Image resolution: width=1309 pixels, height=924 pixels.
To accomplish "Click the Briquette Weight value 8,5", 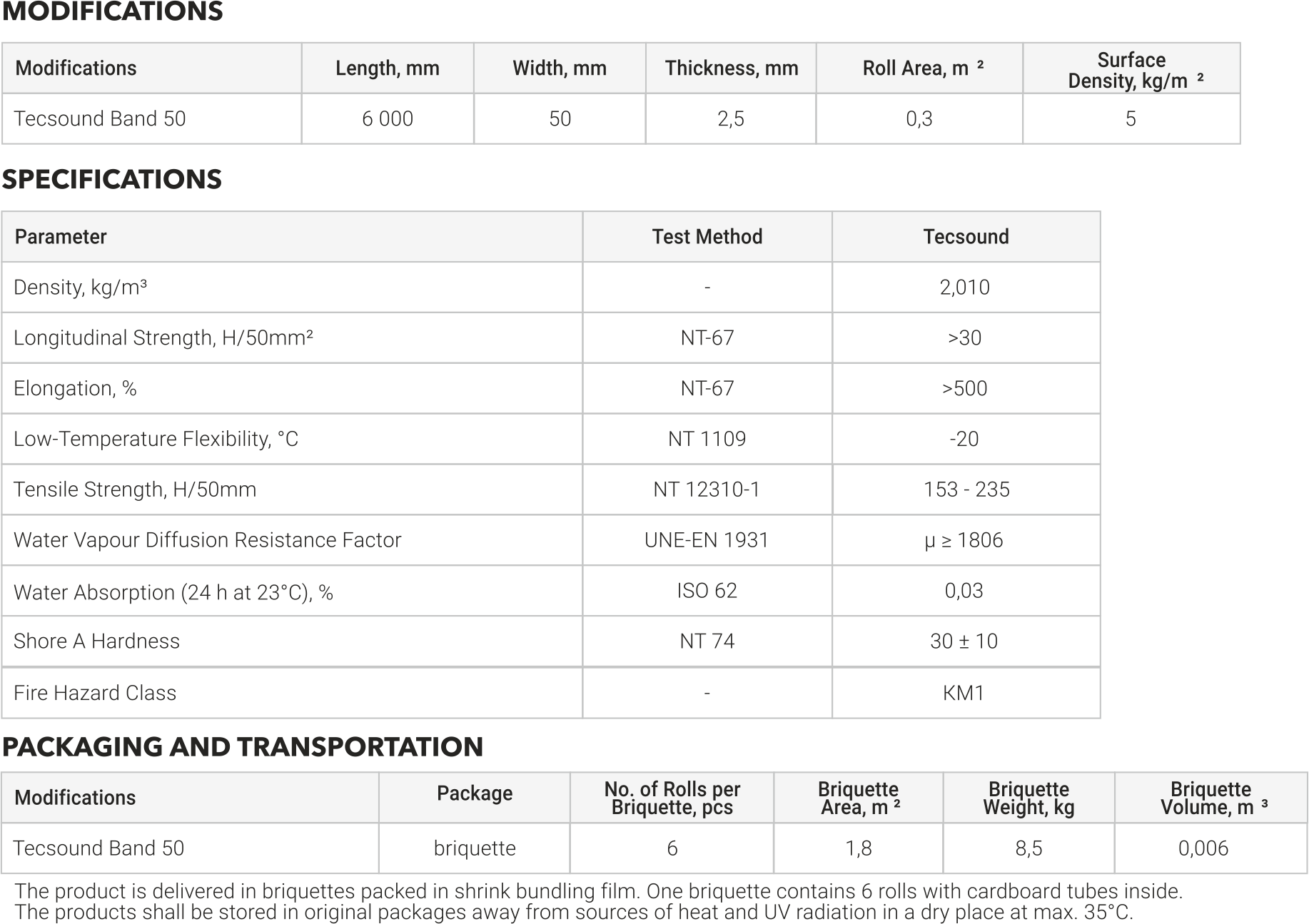I will tap(1028, 848).
